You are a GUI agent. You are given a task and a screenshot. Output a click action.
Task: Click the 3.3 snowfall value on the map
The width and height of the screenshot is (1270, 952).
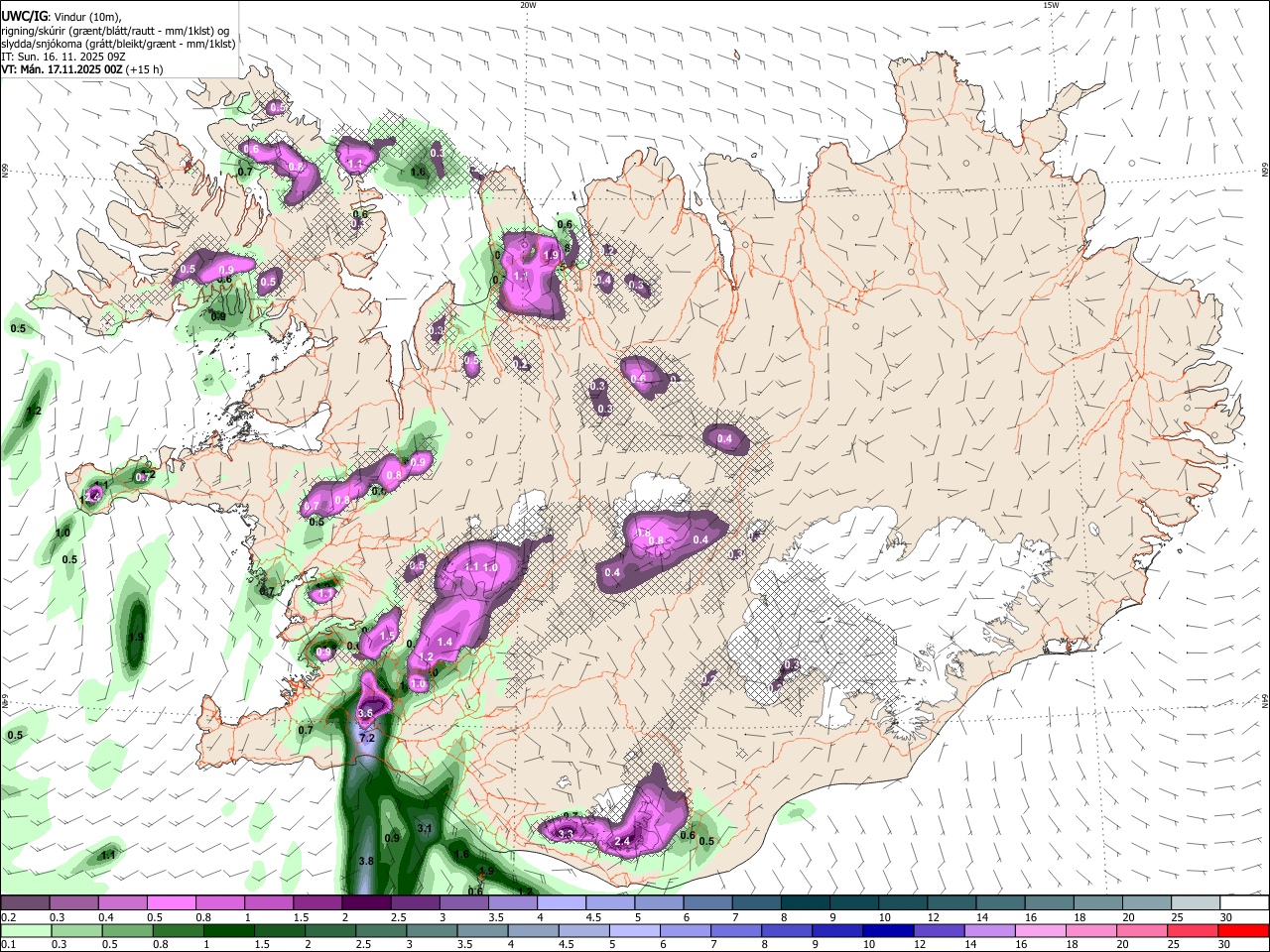click(x=566, y=835)
